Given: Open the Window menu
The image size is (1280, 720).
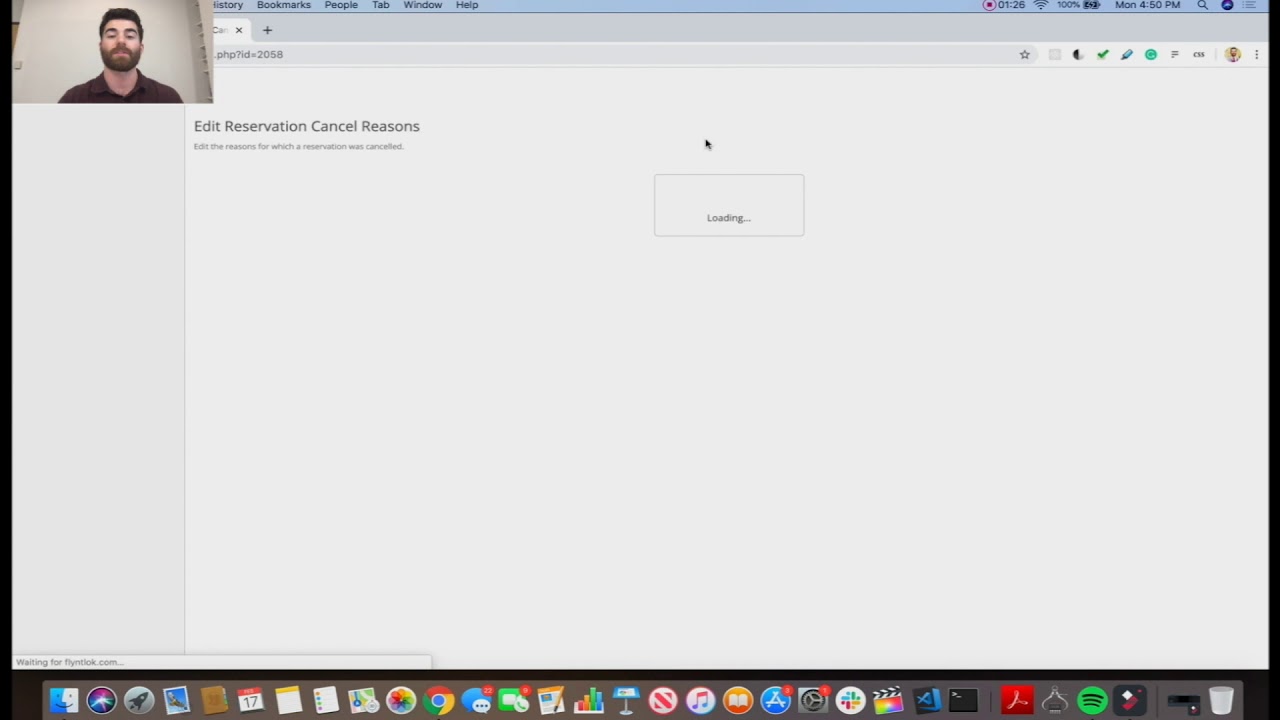Looking at the screenshot, I should click(x=422, y=5).
